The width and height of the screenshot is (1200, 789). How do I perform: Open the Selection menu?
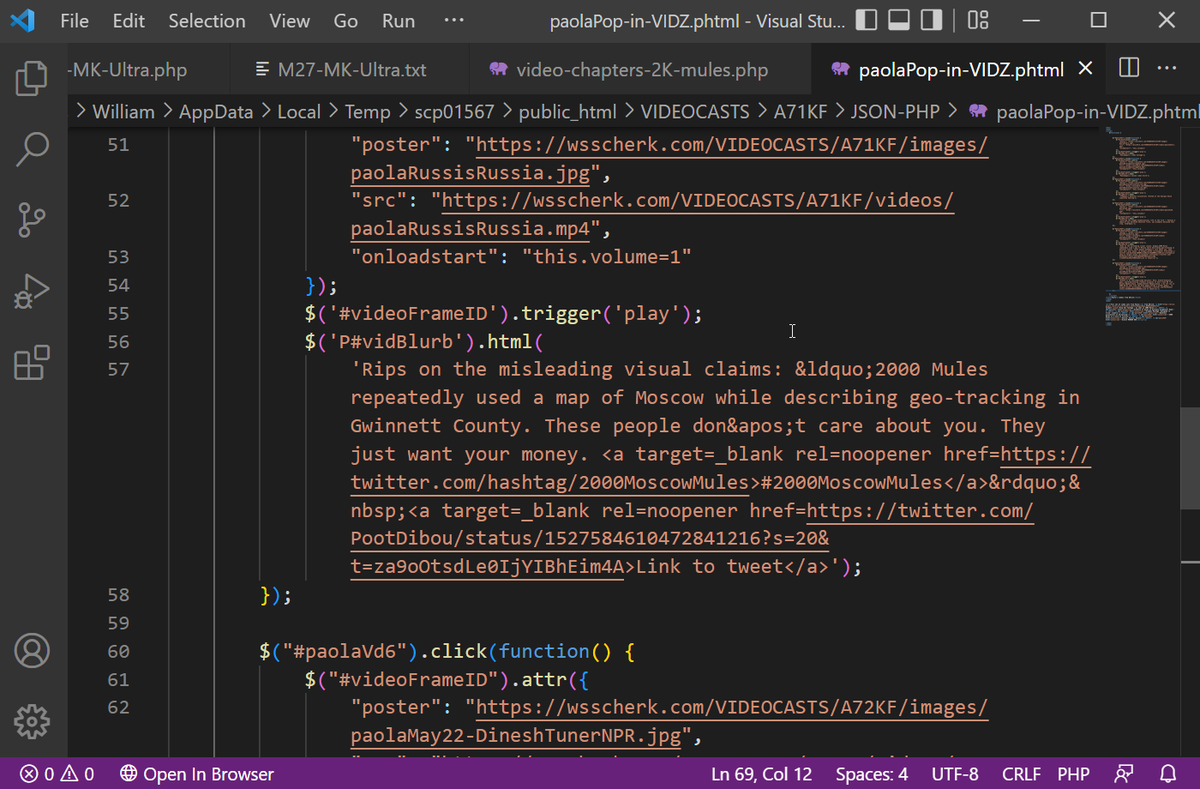pos(207,20)
